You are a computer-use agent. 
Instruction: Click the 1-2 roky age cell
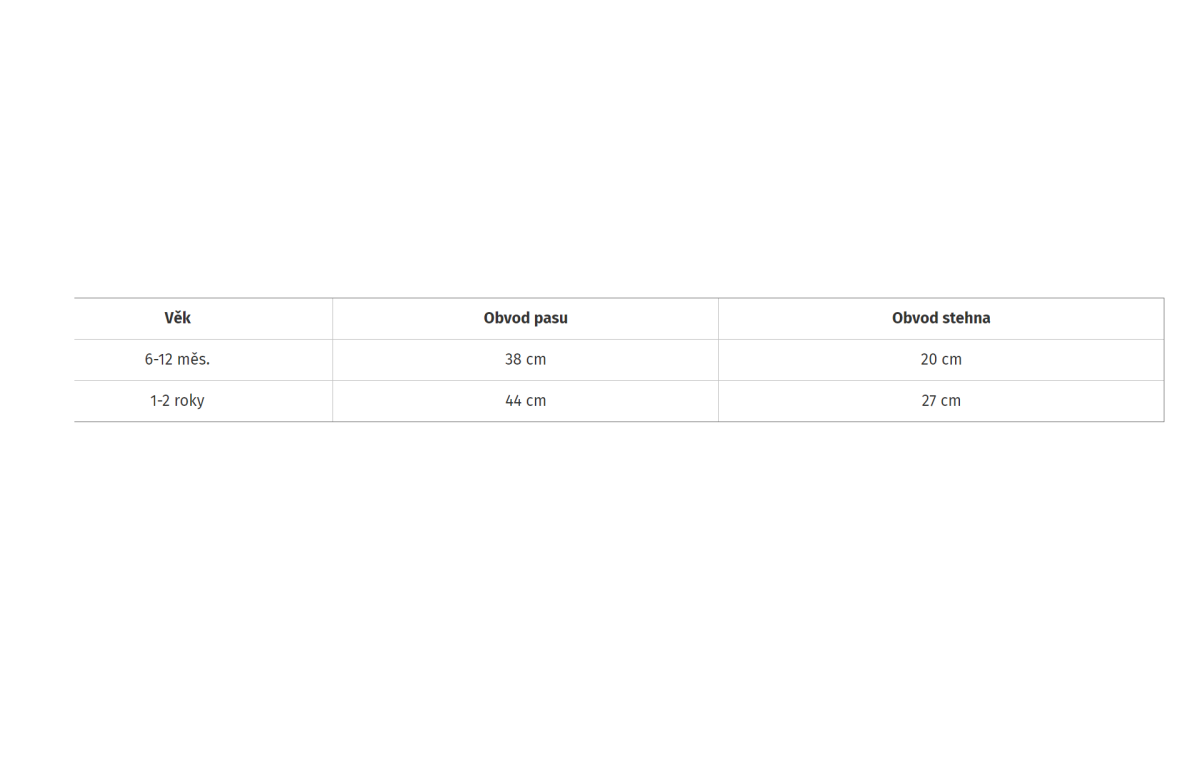(177, 400)
